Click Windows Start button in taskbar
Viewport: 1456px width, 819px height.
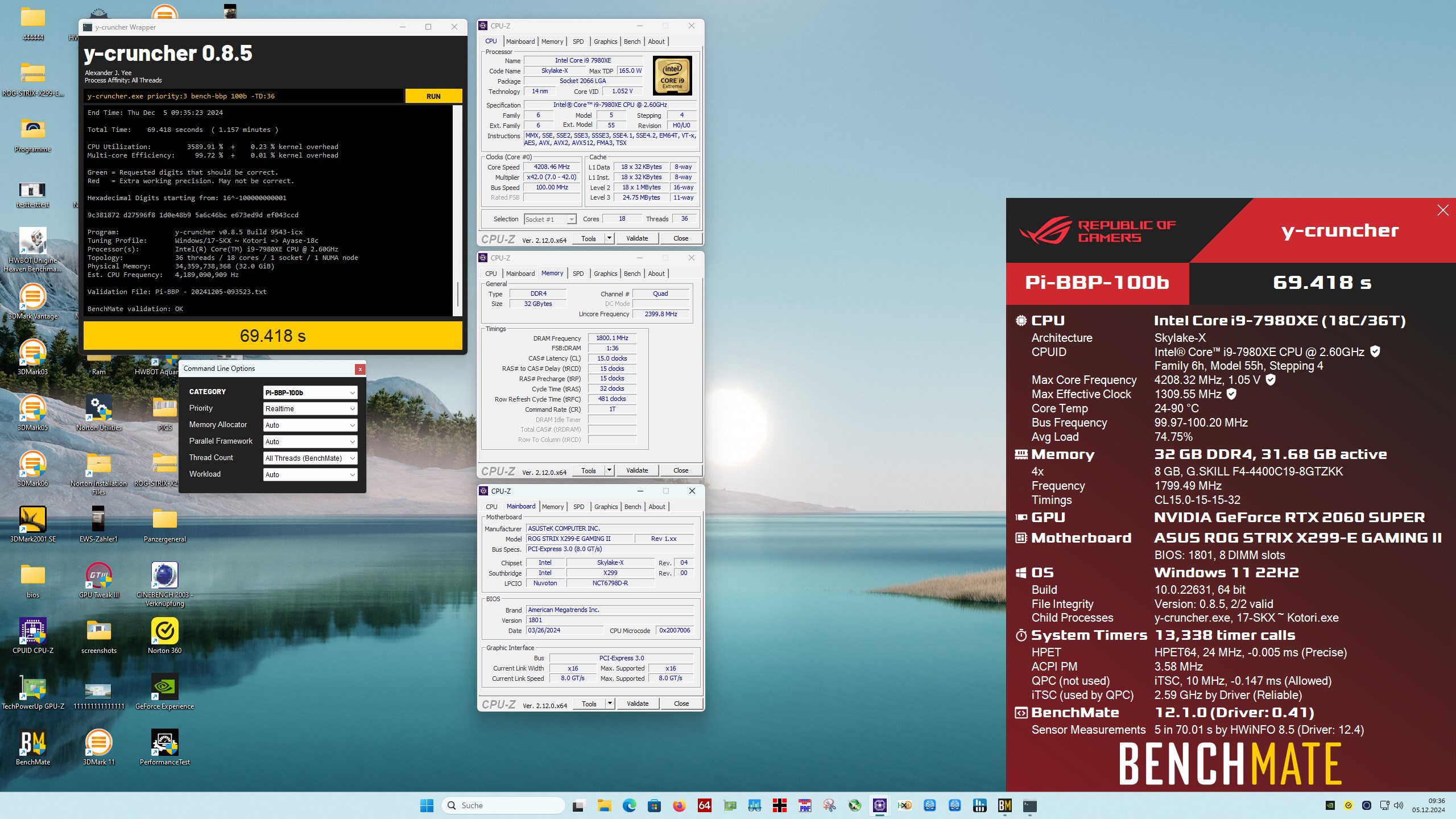click(427, 805)
